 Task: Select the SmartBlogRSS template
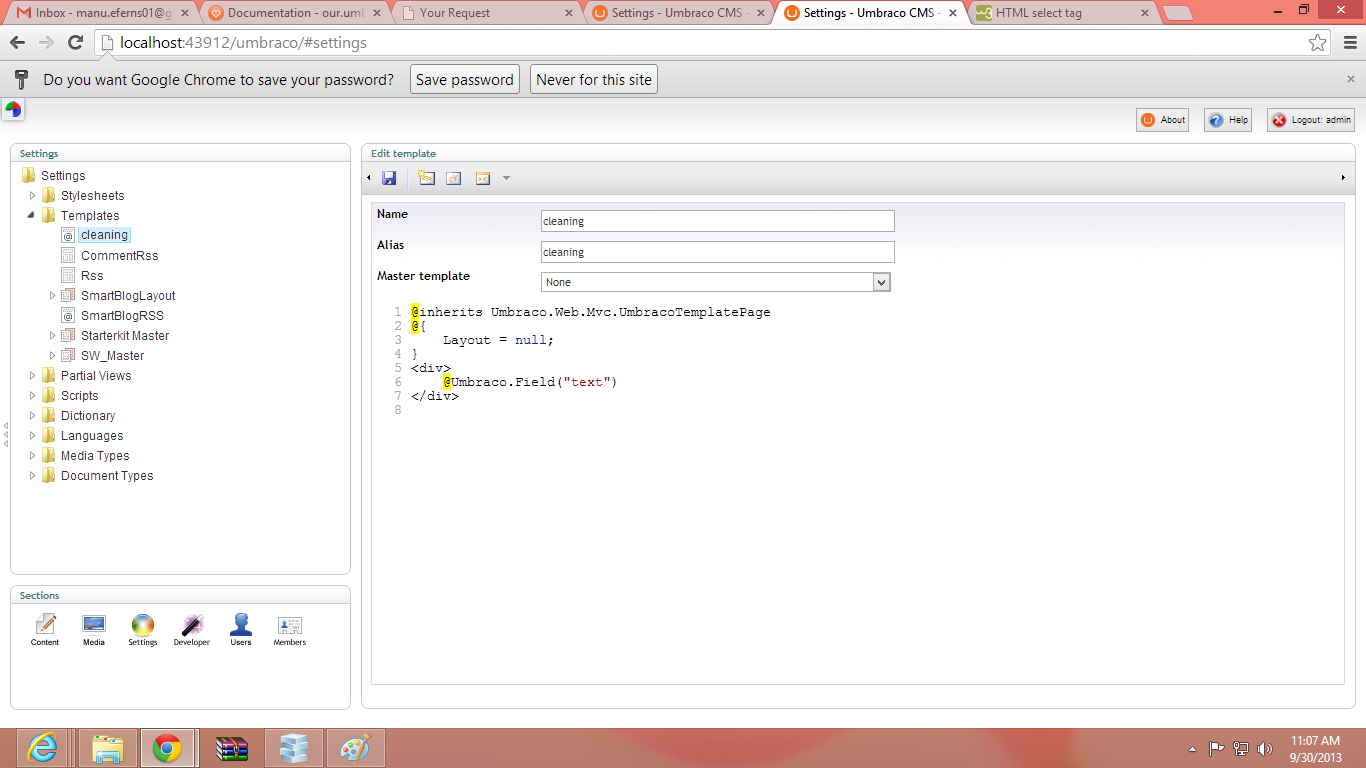[x=122, y=315]
